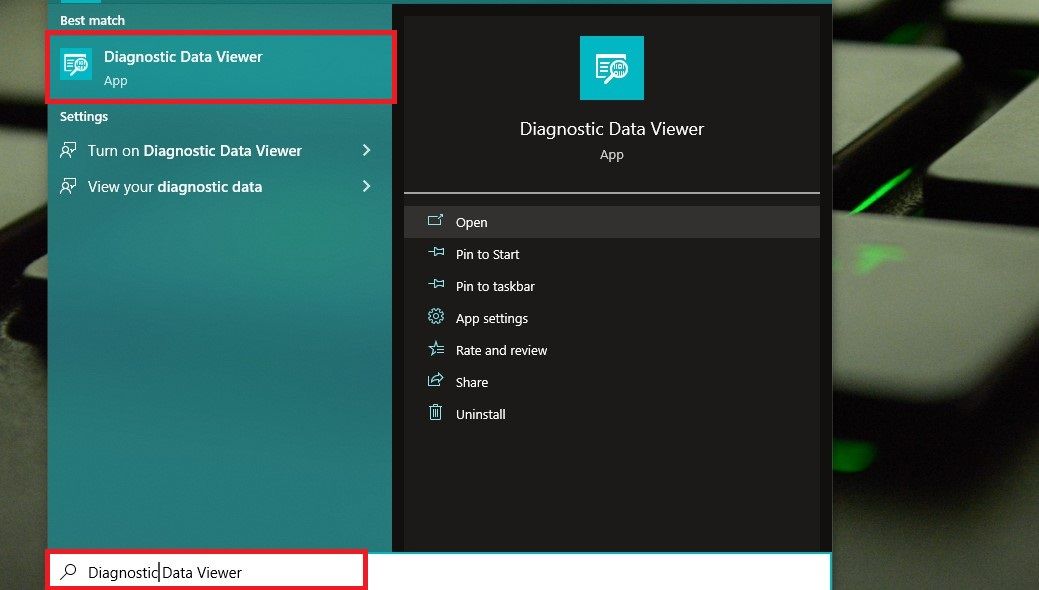Click the large Diagnostic Data Viewer icon preview
Image resolution: width=1039 pixels, height=590 pixels.
pos(611,67)
